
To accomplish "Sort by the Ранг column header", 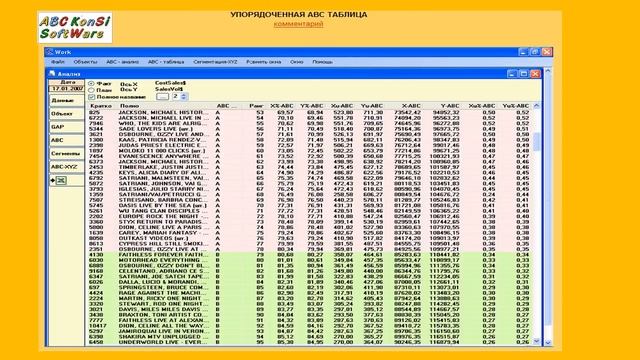I will point(256,106).
